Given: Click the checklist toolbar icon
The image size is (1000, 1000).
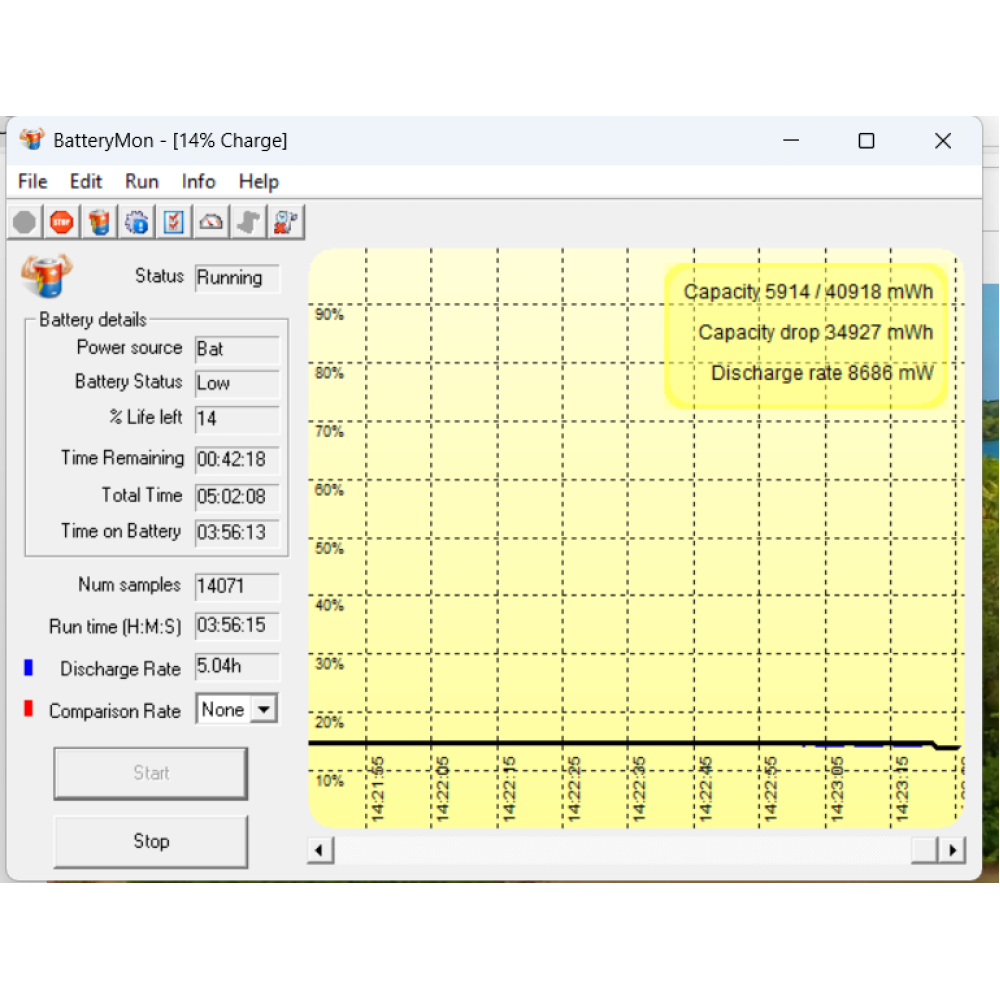Looking at the screenshot, I should (174, 222).
